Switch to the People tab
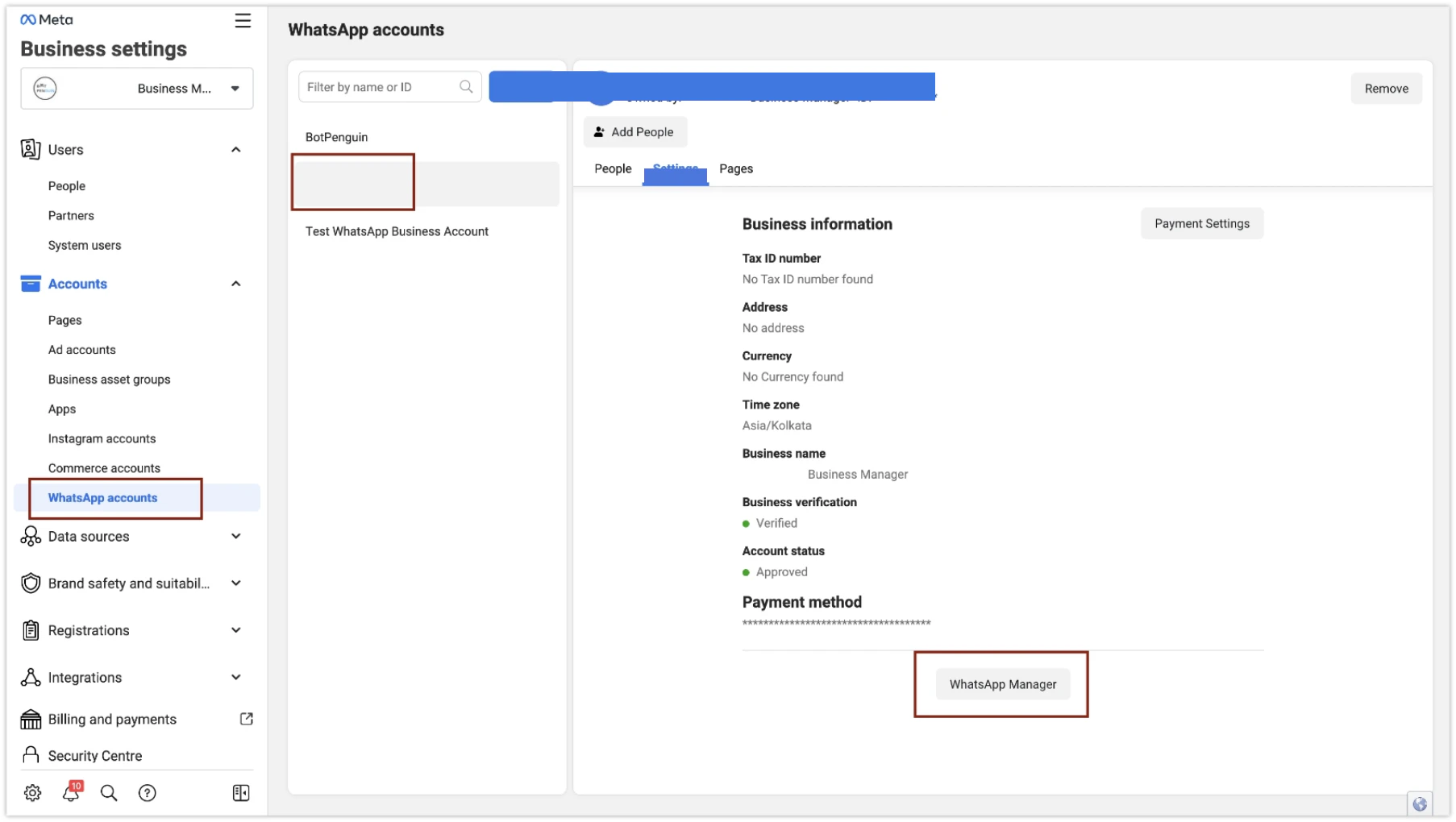 point(613,168)
